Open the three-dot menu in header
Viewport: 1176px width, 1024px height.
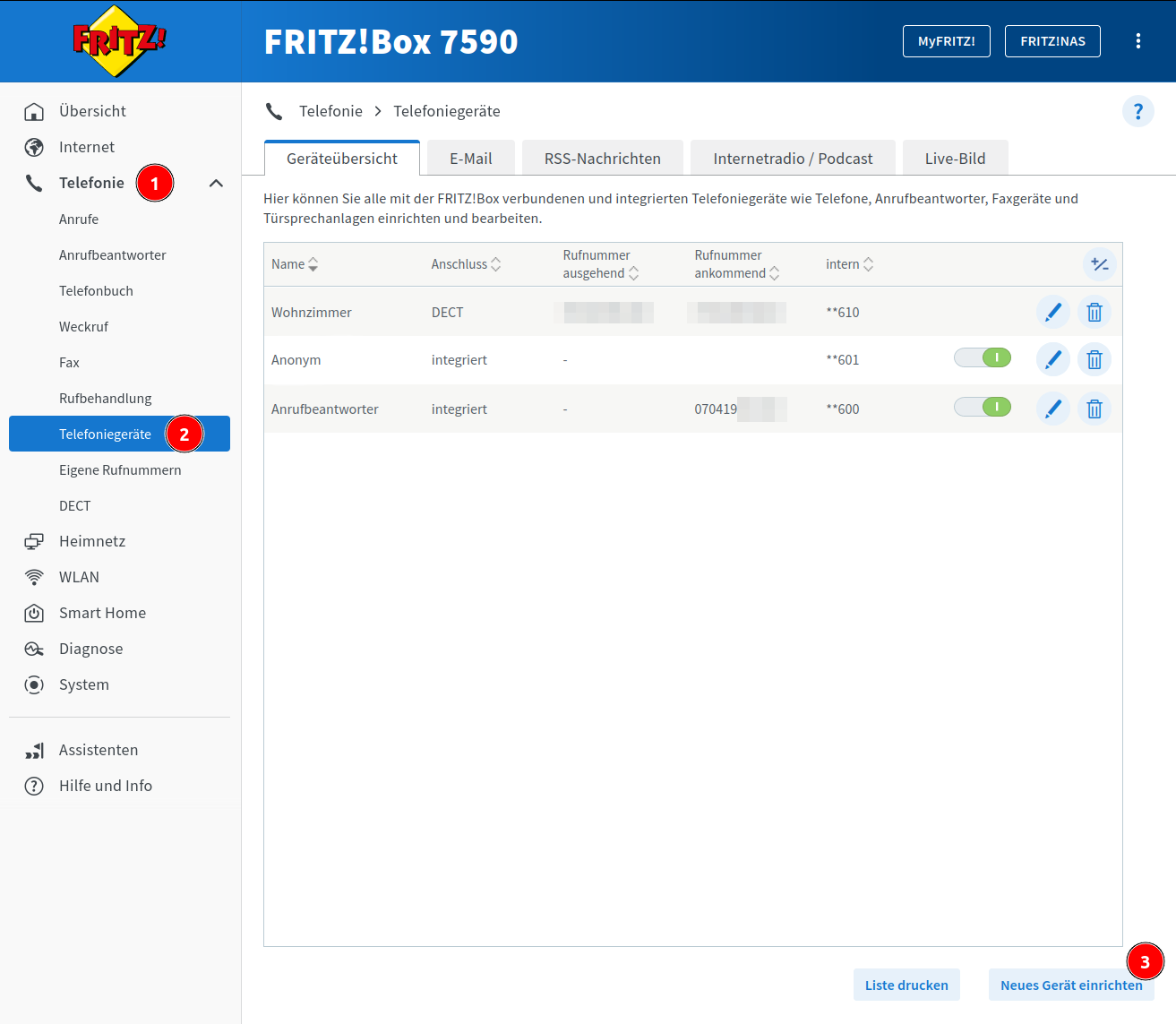(x=1137, y=41)
